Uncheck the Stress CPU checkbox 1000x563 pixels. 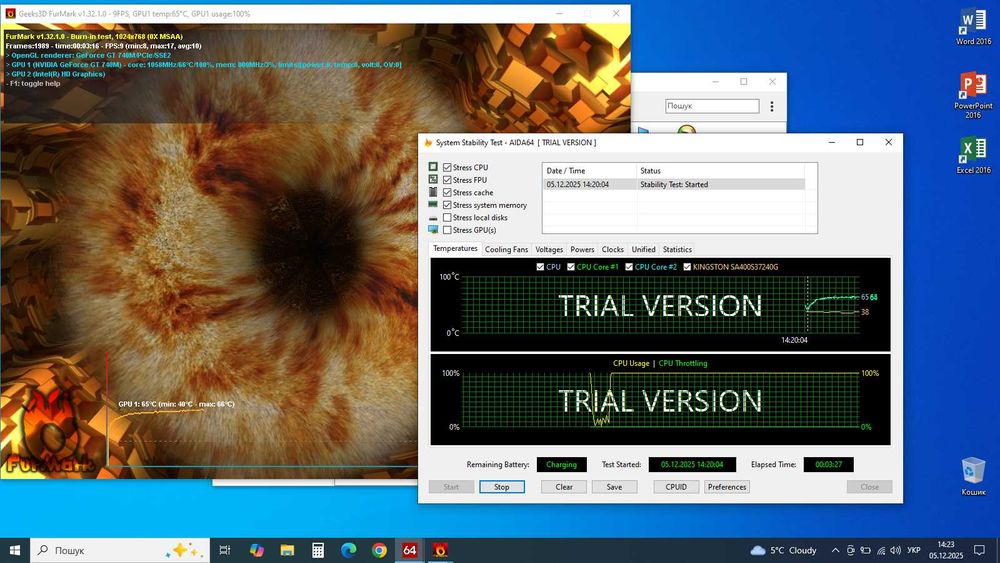(447, 168)
